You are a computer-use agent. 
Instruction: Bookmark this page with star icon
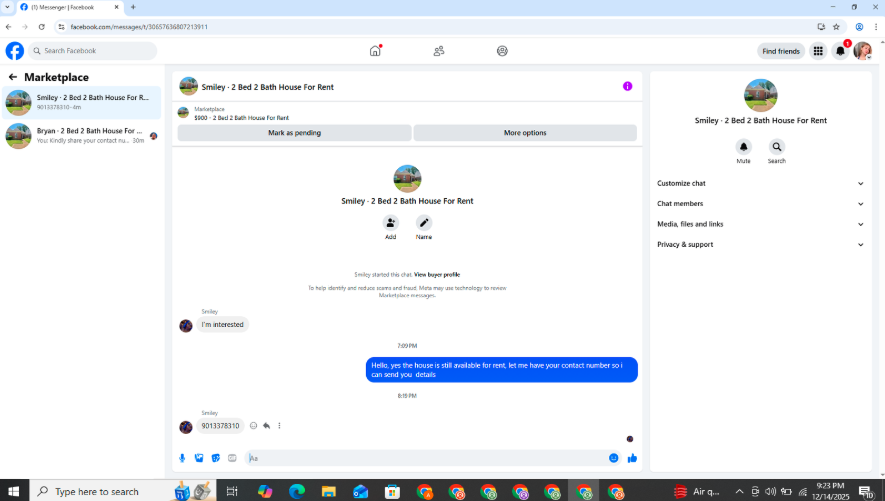click(x=836, y=27)
